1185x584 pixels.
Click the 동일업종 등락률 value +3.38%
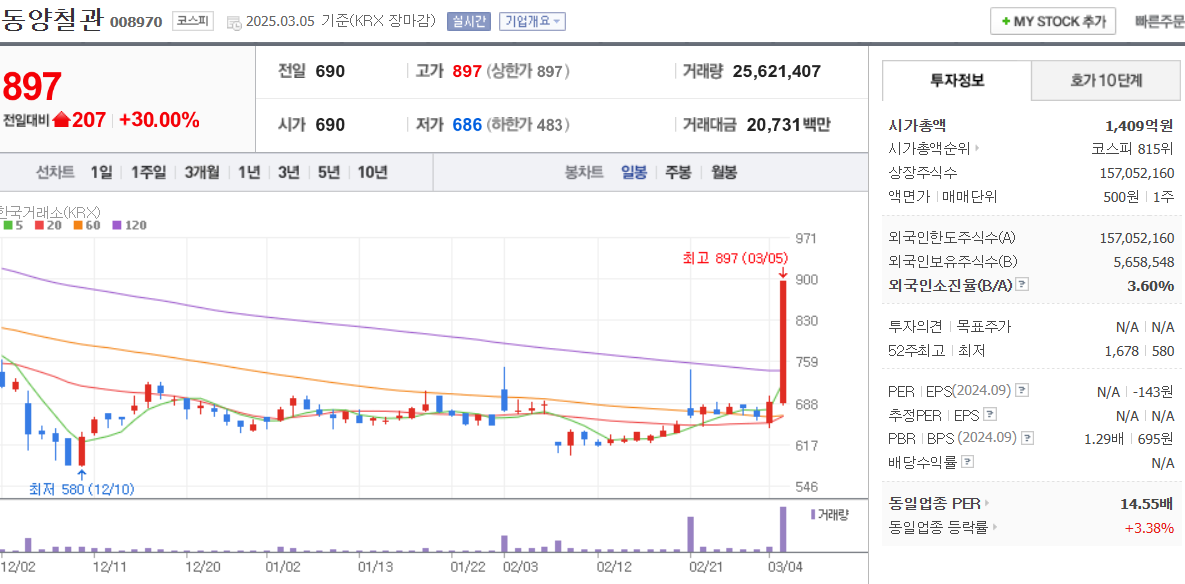(x=1149, y=527)
